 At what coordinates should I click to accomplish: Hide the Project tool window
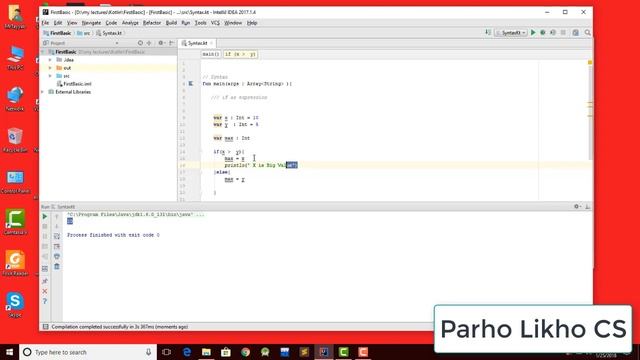[171, 43]
